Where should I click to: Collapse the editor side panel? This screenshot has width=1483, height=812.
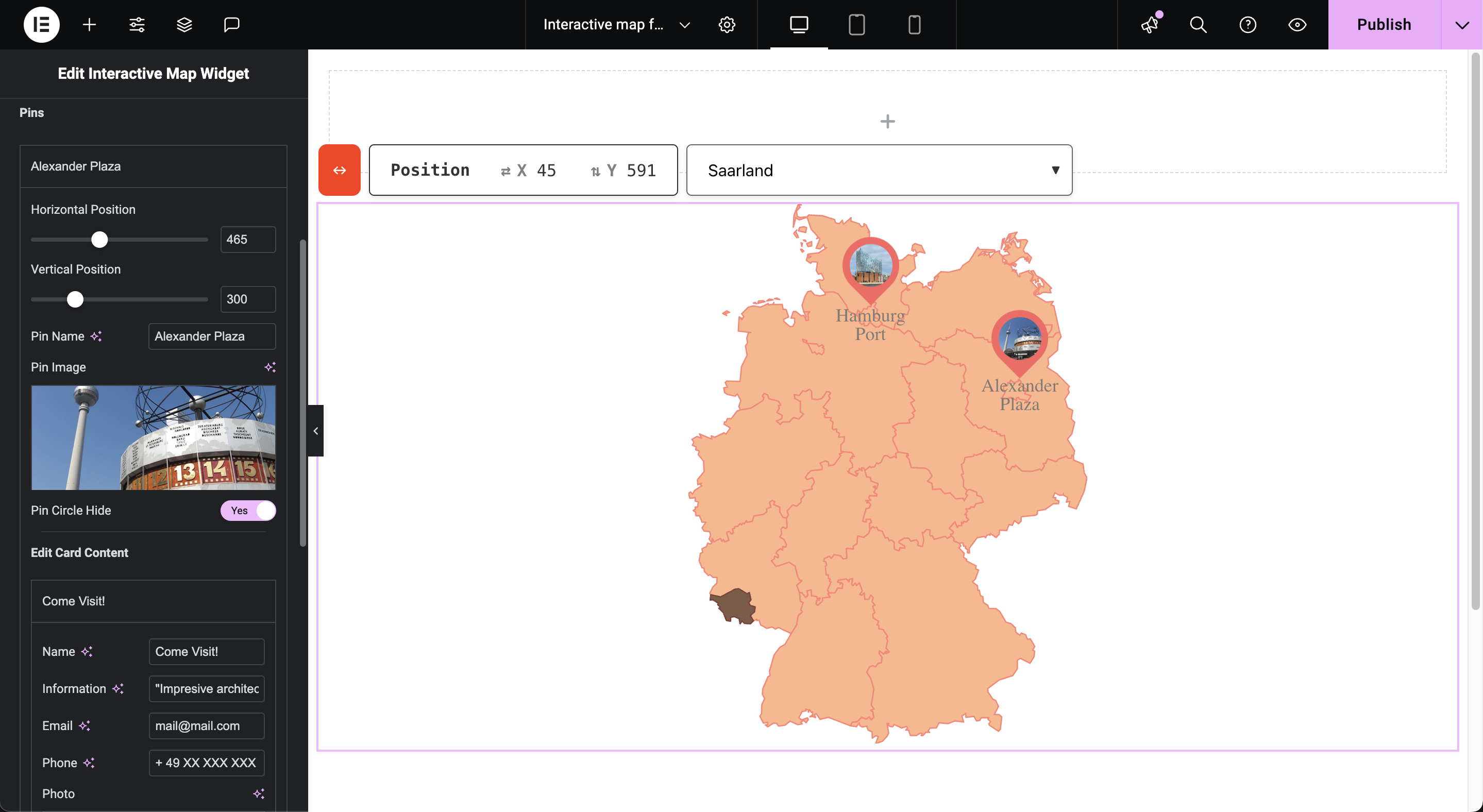(x=315, y=431)
